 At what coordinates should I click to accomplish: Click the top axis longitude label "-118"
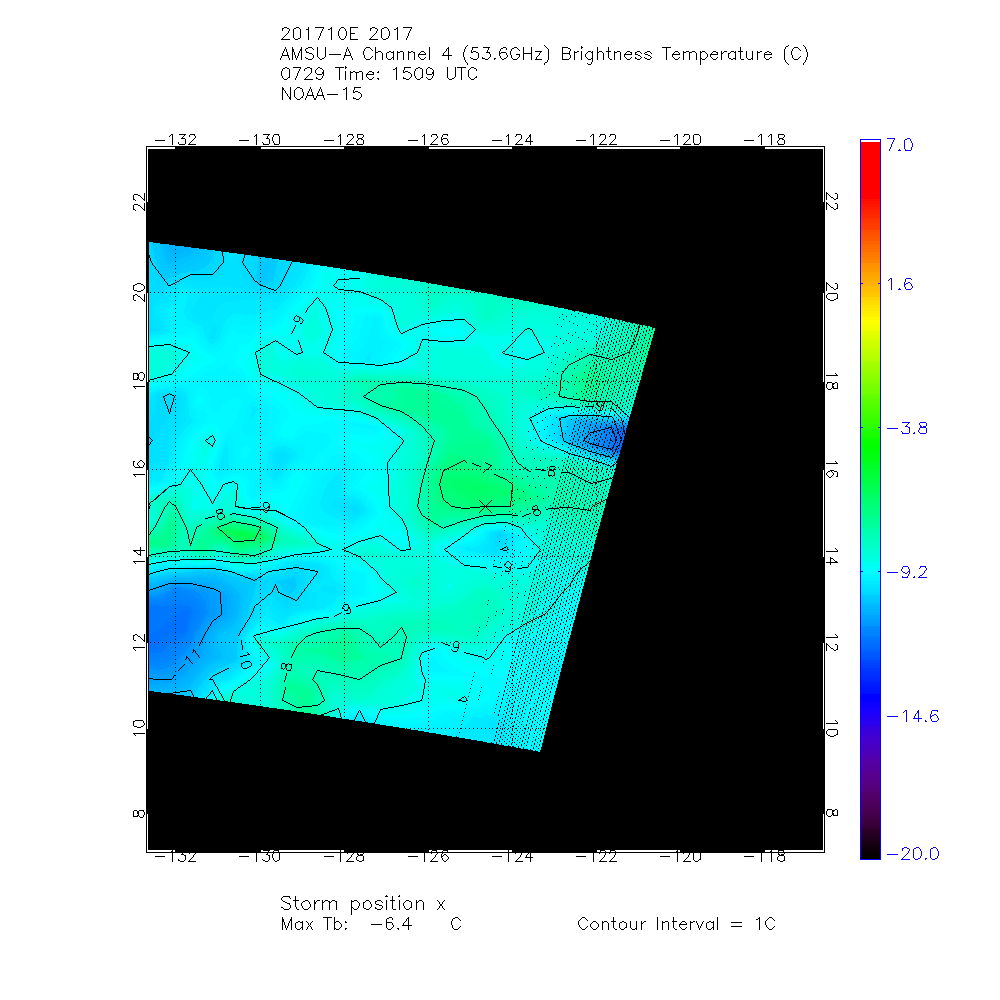point(765,140)
